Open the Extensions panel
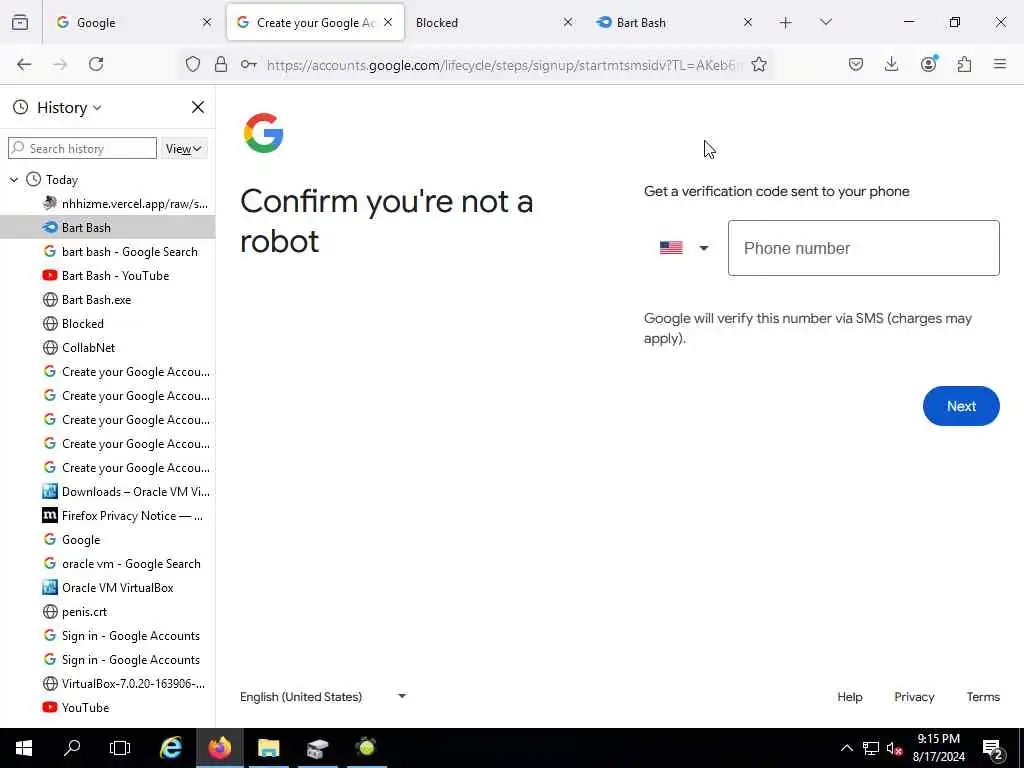The height and width of the screenshot is (768, 1024). (964, 64)
